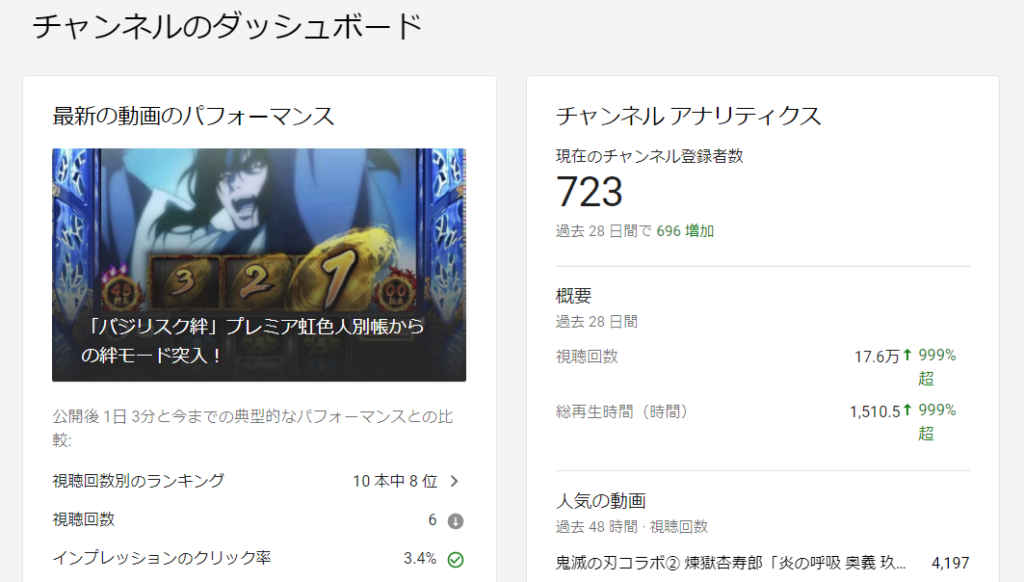Click the チャンネル アナリティクス card heading

click(688, 116)
